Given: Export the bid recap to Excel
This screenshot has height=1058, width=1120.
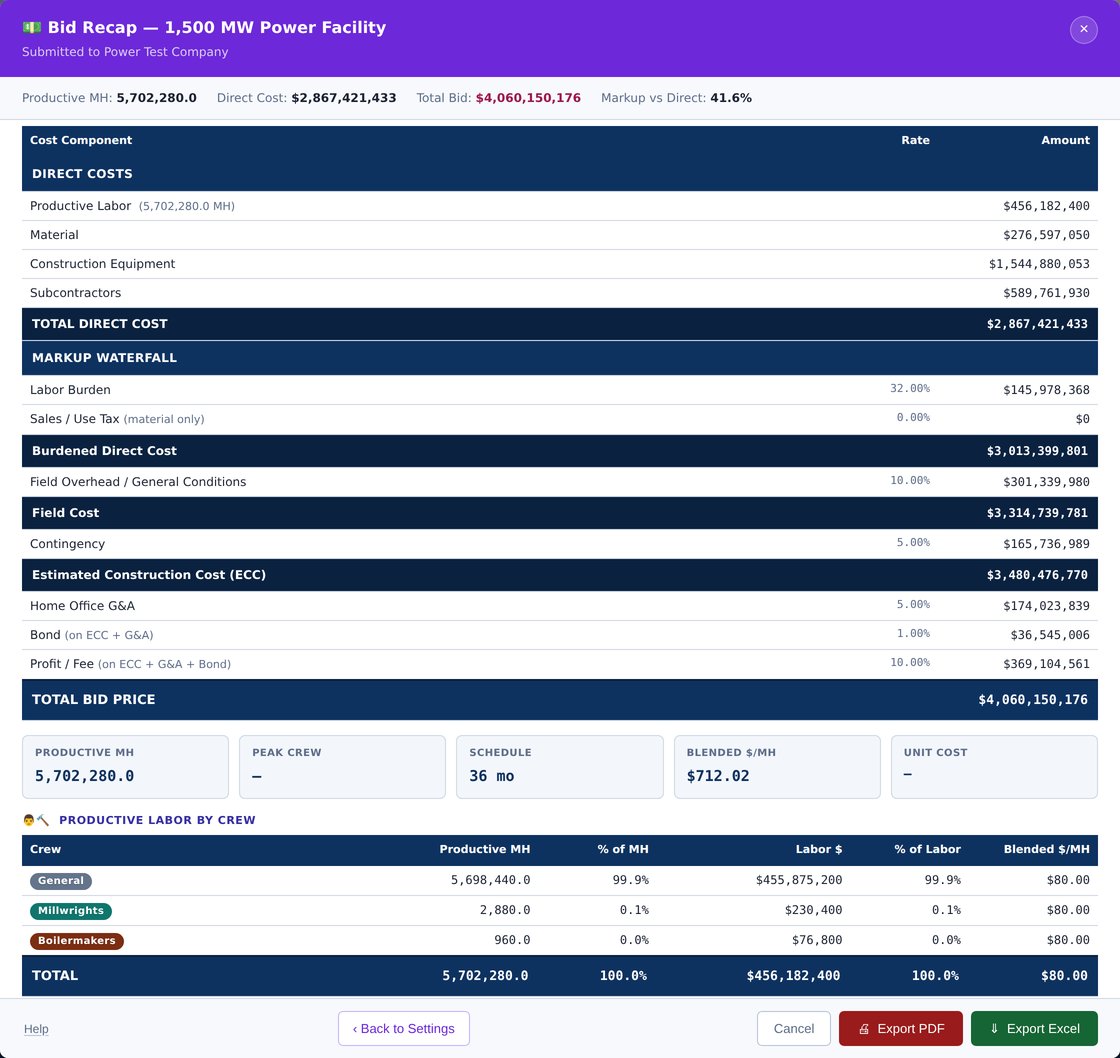Looking at the screenshot, I should coord(1034,1029).
